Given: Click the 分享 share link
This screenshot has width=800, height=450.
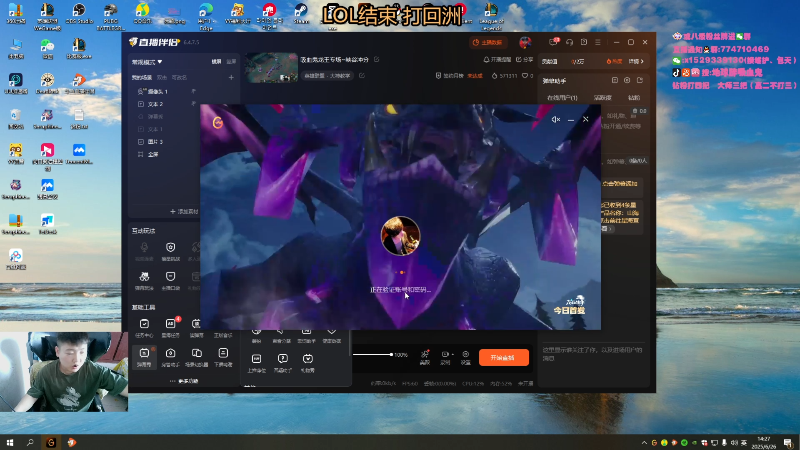Looking at the screenshot, I should tap(524, 60).
